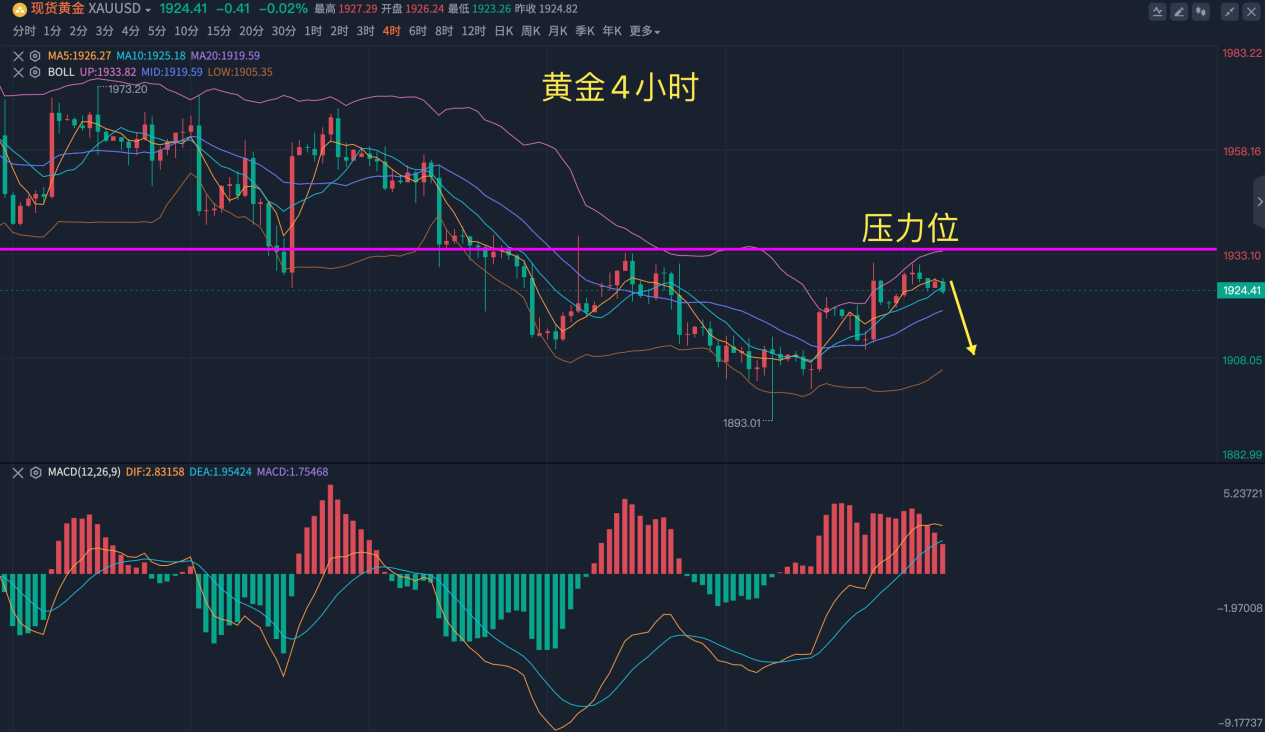Click the current price label 1924.41 on axis
The height and width of the screenshot is (732, 1265).
click(1238, 290)
